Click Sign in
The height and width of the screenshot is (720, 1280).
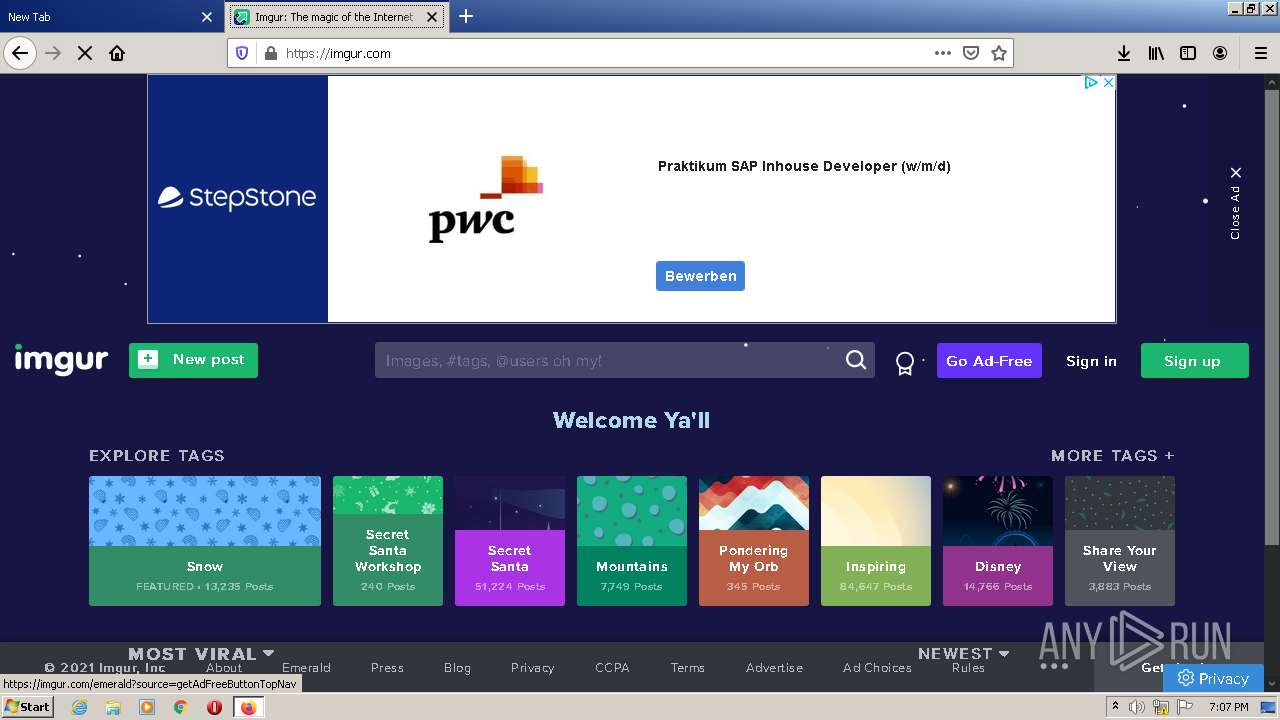pyautogui.click(x=1091, y=361)
